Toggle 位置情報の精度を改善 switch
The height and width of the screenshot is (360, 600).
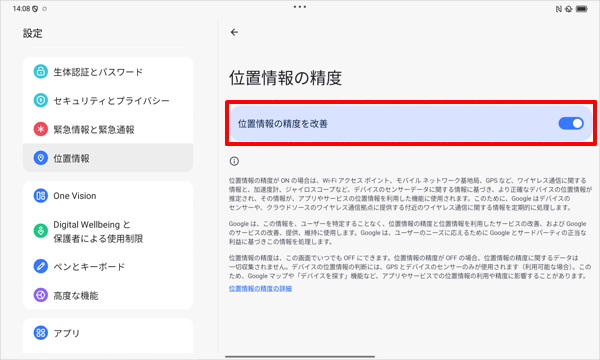click(x=571, y=124)
